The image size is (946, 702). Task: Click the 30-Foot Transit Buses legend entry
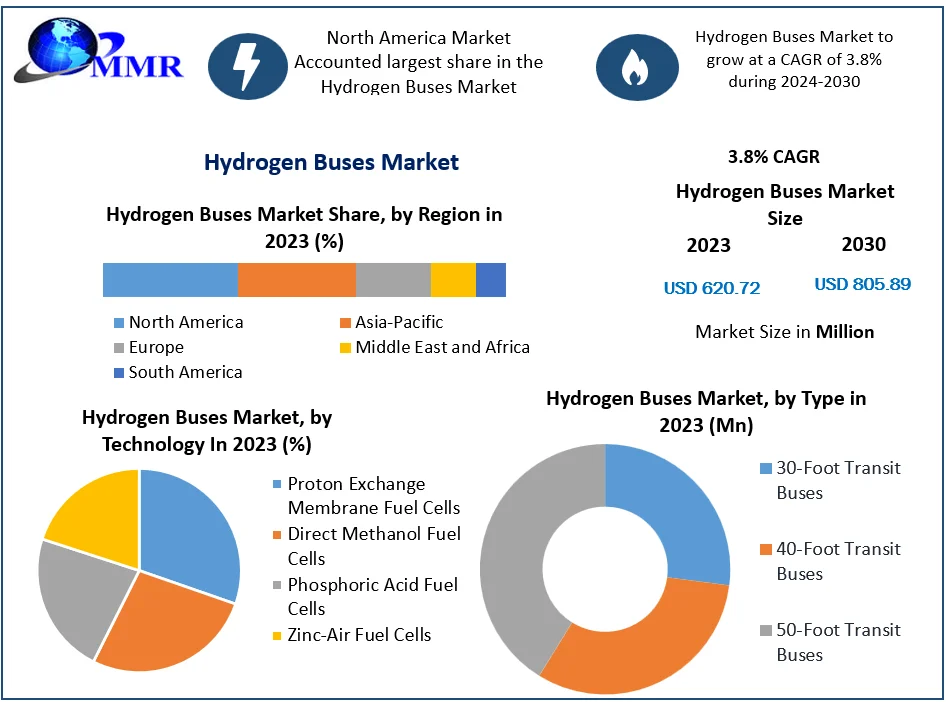click(826, 480)
